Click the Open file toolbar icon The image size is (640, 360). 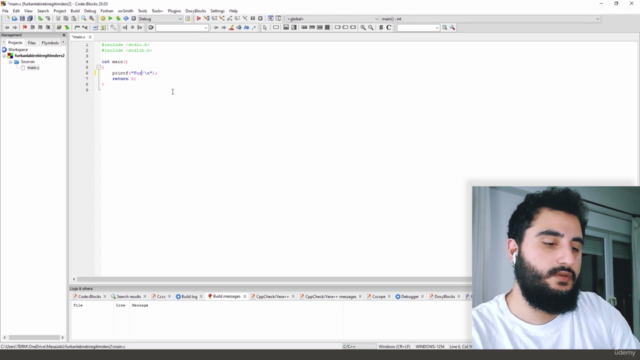pos(14,18)
